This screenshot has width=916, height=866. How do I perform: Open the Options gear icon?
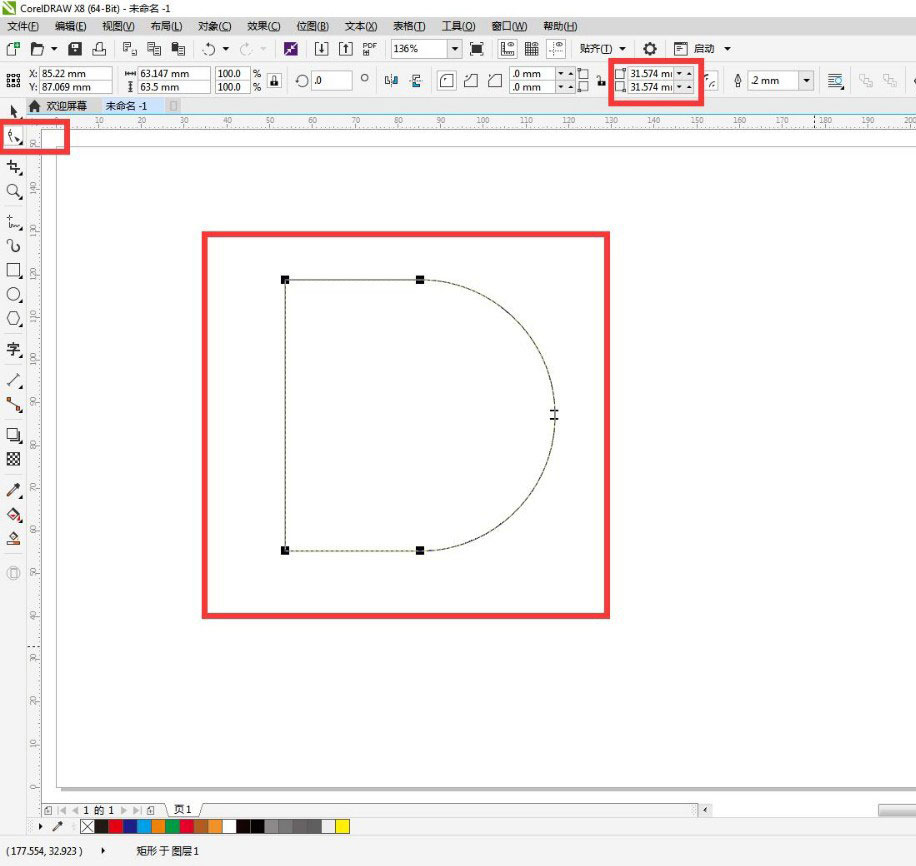pos(649,48)
